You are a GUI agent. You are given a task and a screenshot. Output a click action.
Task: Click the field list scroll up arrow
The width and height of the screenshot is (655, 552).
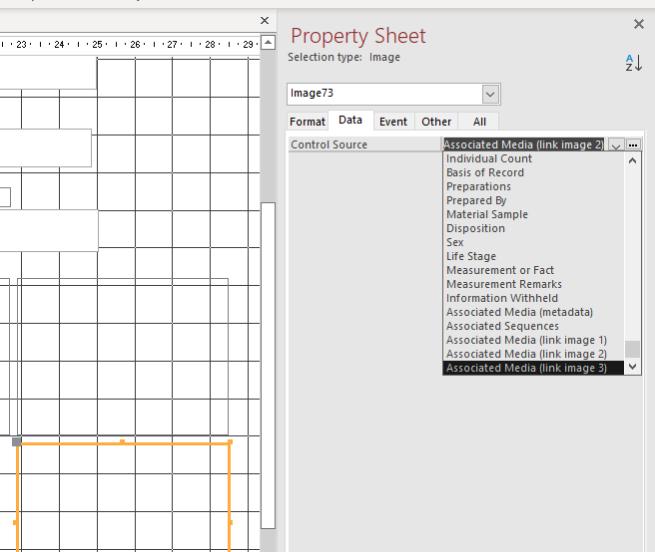pyautogui.click(x=632, y=160)
